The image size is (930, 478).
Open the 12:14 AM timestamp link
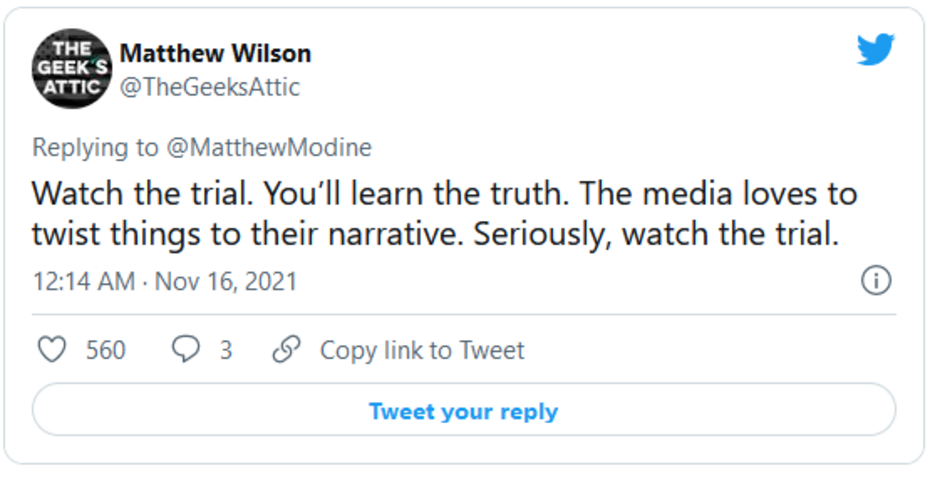pos(82,282)
